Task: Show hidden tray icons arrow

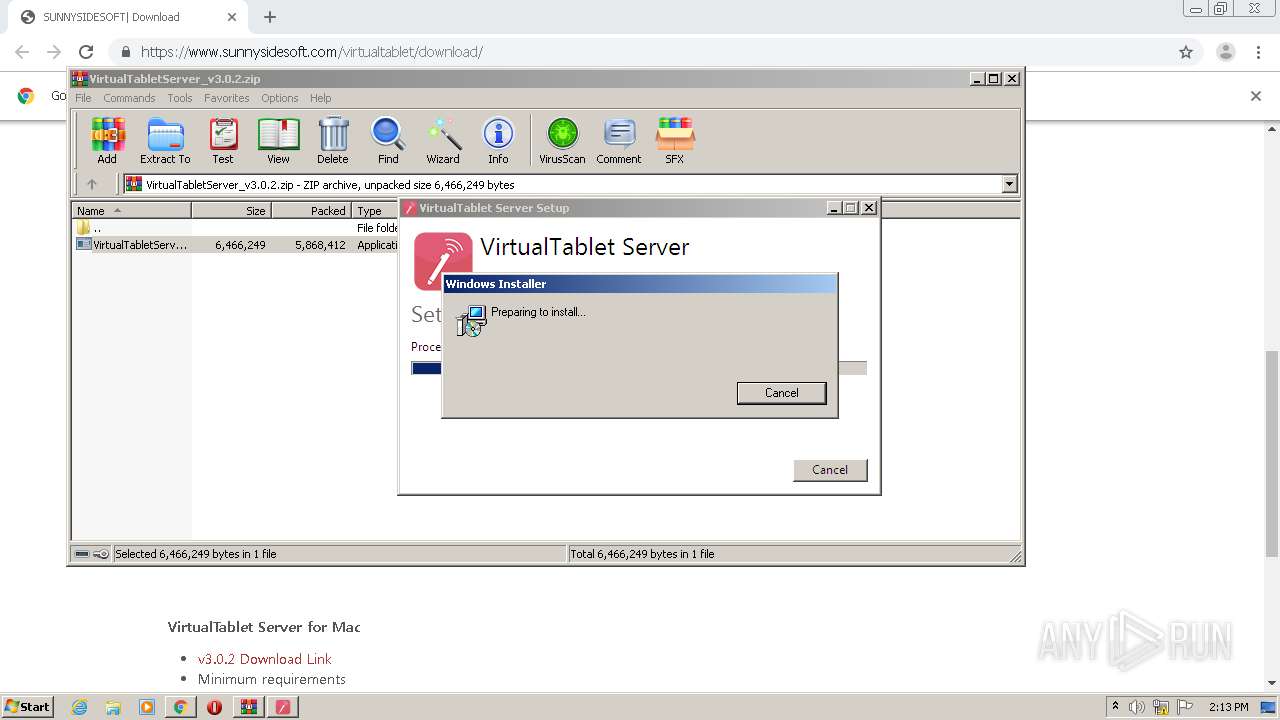Action: click(x=1115, y=707)
